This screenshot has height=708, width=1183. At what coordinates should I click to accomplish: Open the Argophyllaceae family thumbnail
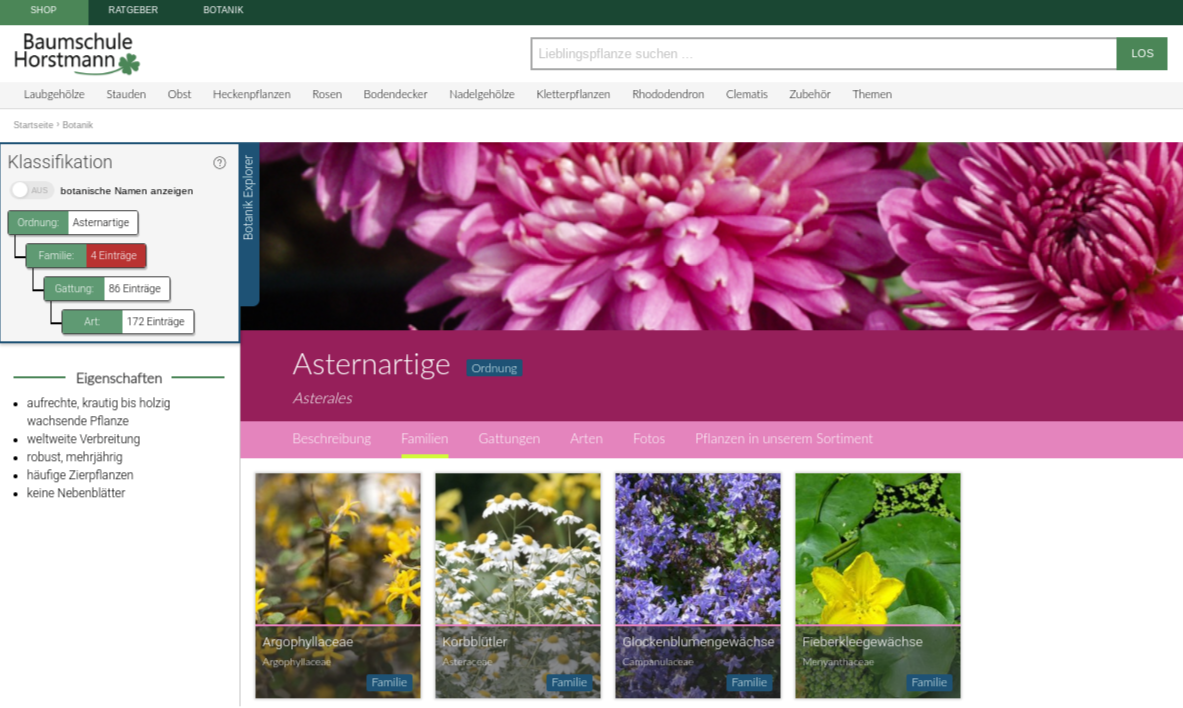pyautogui.click(x=338, y=585)
